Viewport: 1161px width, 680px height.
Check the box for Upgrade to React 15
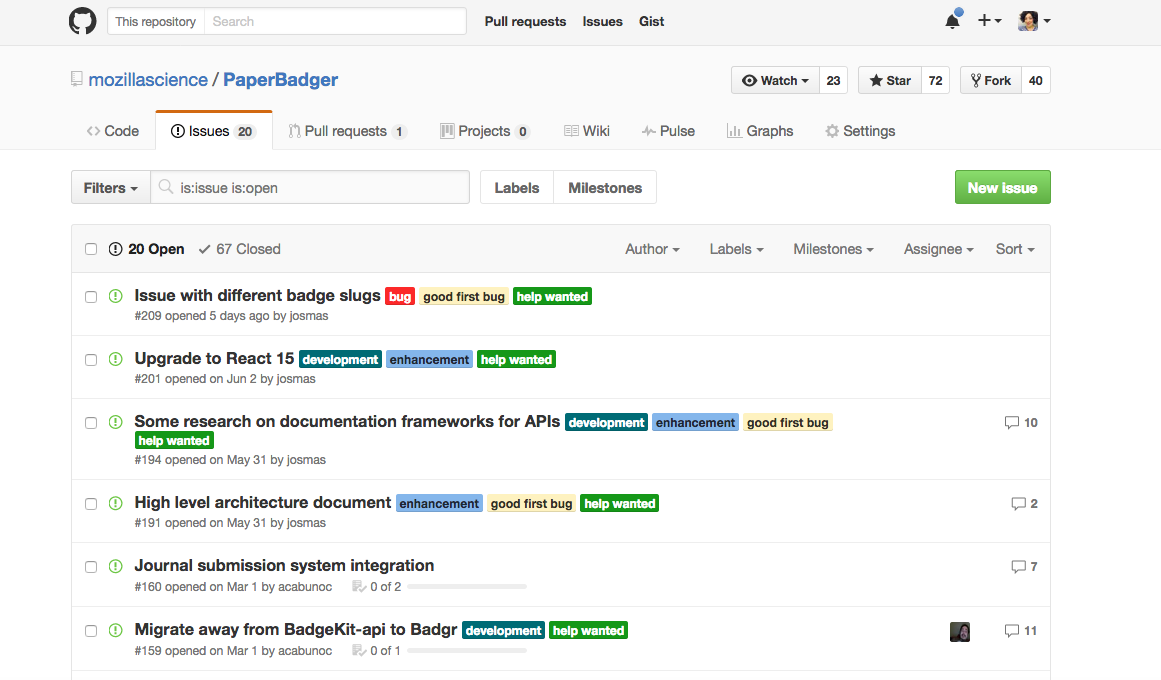pyautogui.click(x=91, y=360)
